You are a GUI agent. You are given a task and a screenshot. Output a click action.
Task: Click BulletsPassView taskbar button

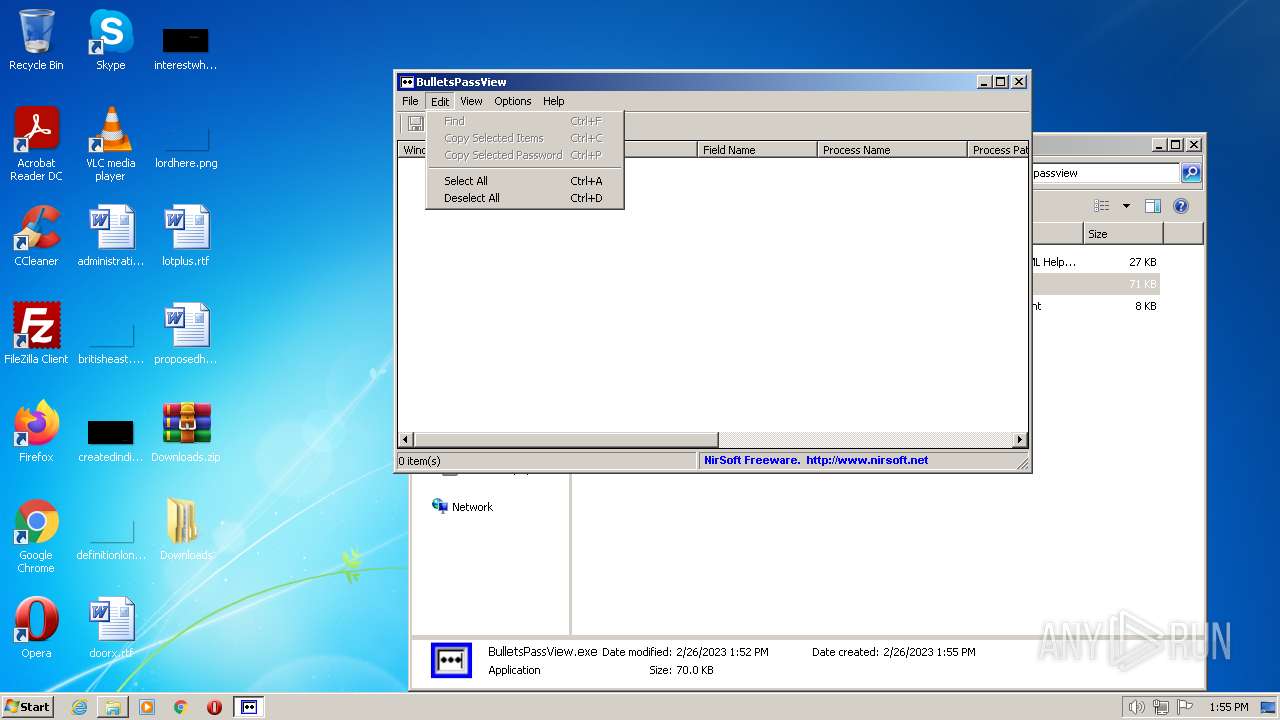tap(249, 707)
